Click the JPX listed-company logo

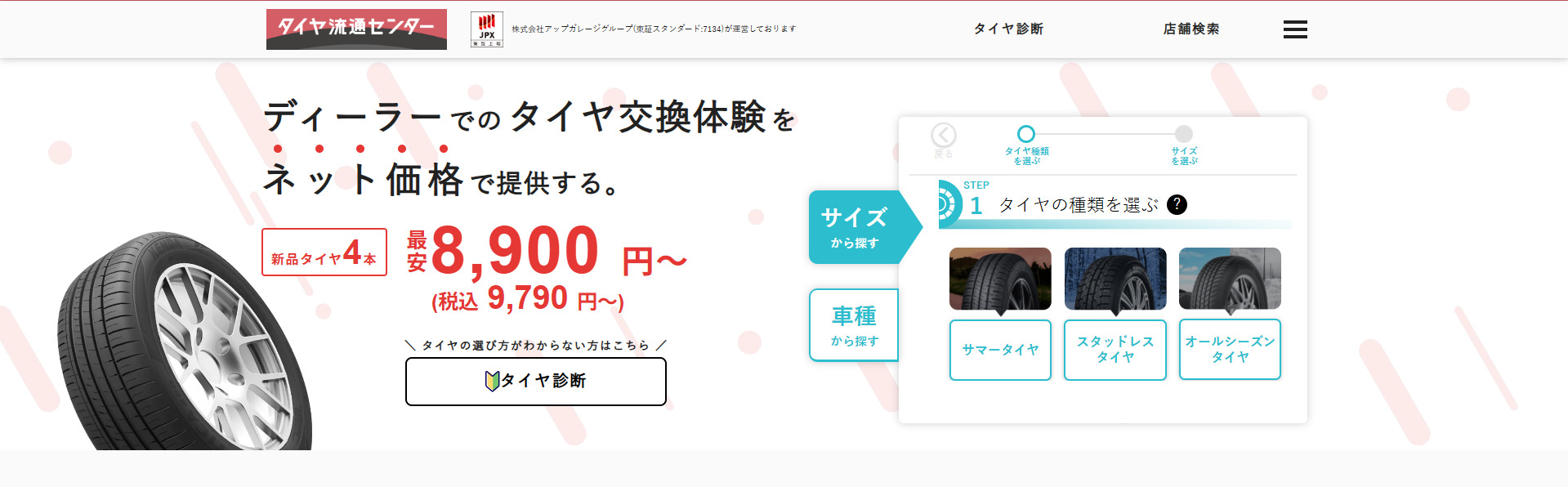pyautogui.click(x=487, y=29)
